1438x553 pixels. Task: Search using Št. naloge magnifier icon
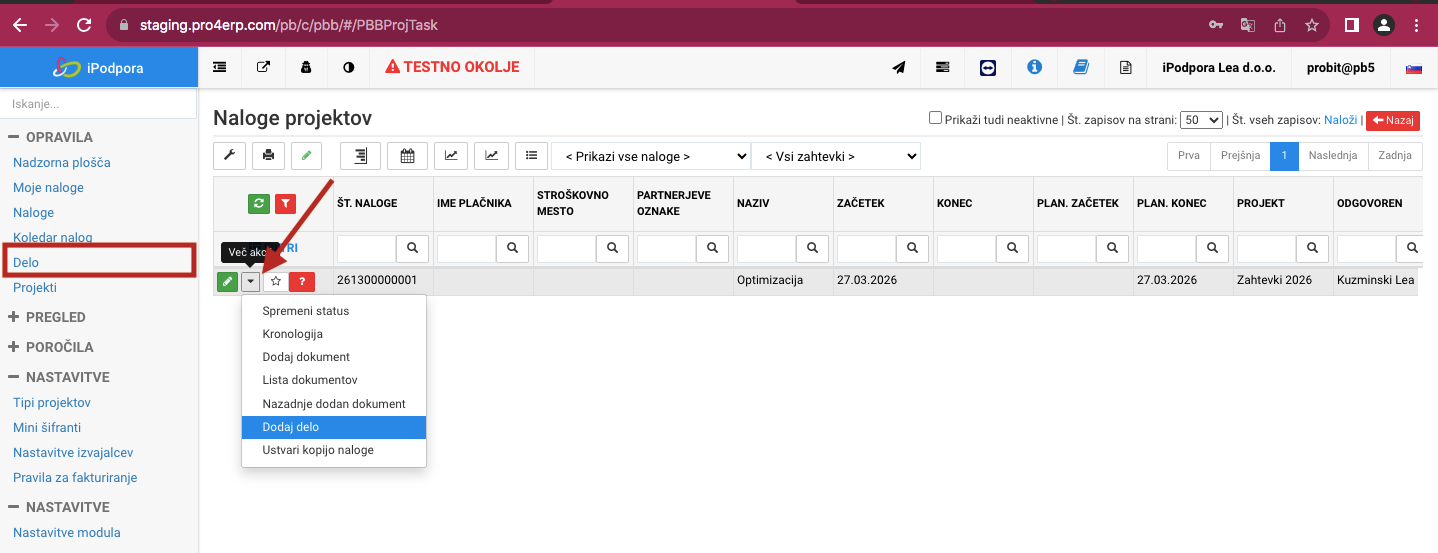[x=412, y=247]
